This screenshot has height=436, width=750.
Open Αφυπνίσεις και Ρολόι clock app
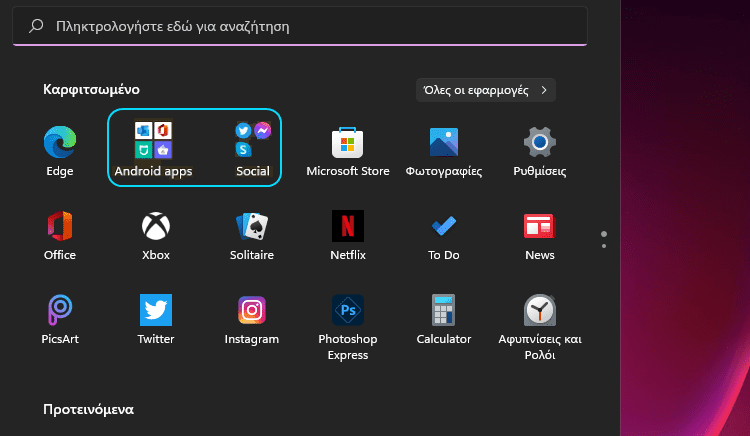(540, 310)
